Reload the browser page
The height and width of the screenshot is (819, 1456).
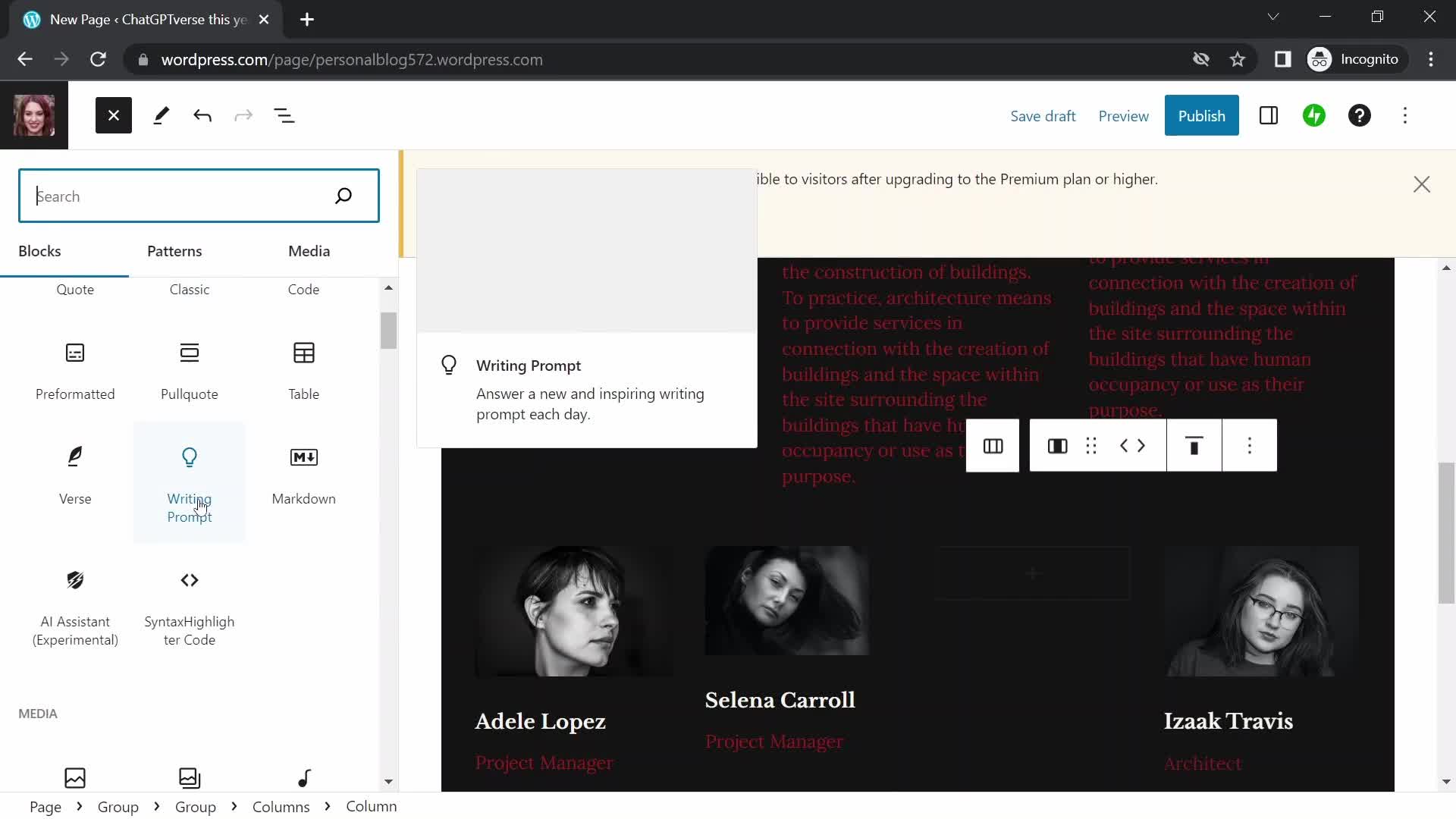(x=98, y=59)
